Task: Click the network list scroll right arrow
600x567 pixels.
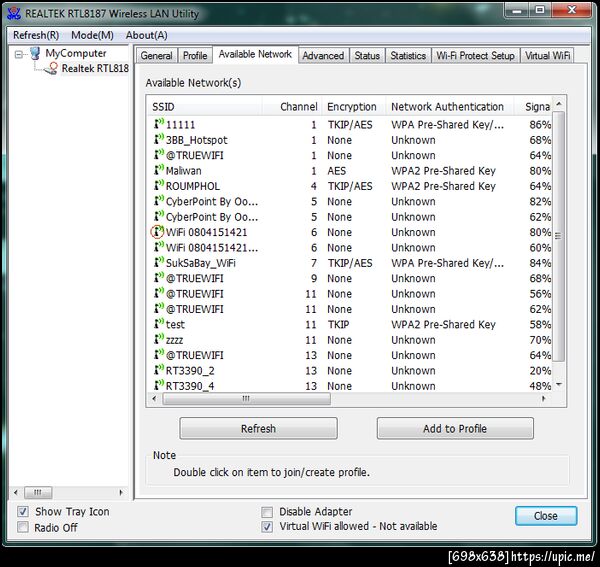Action: tap(543, 399)
